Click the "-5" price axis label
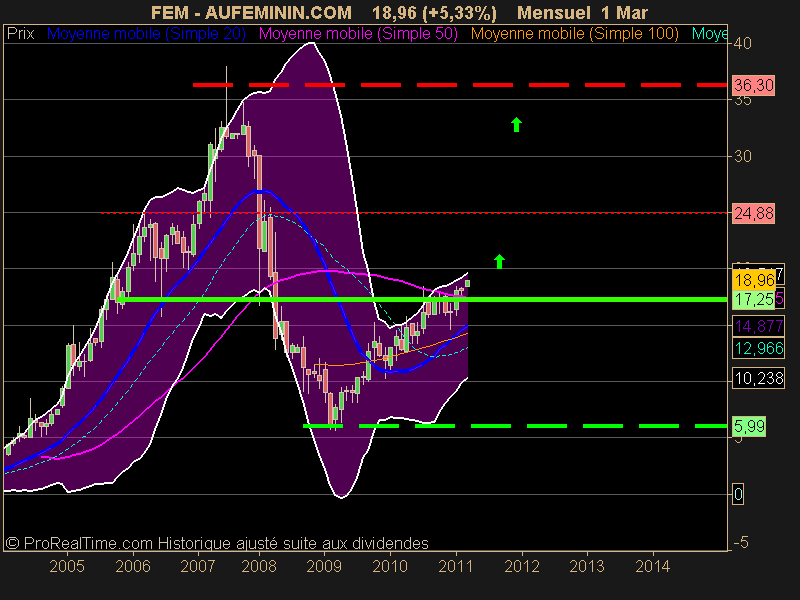The width and height of the screenshot is (800, 600). point(741,542)
